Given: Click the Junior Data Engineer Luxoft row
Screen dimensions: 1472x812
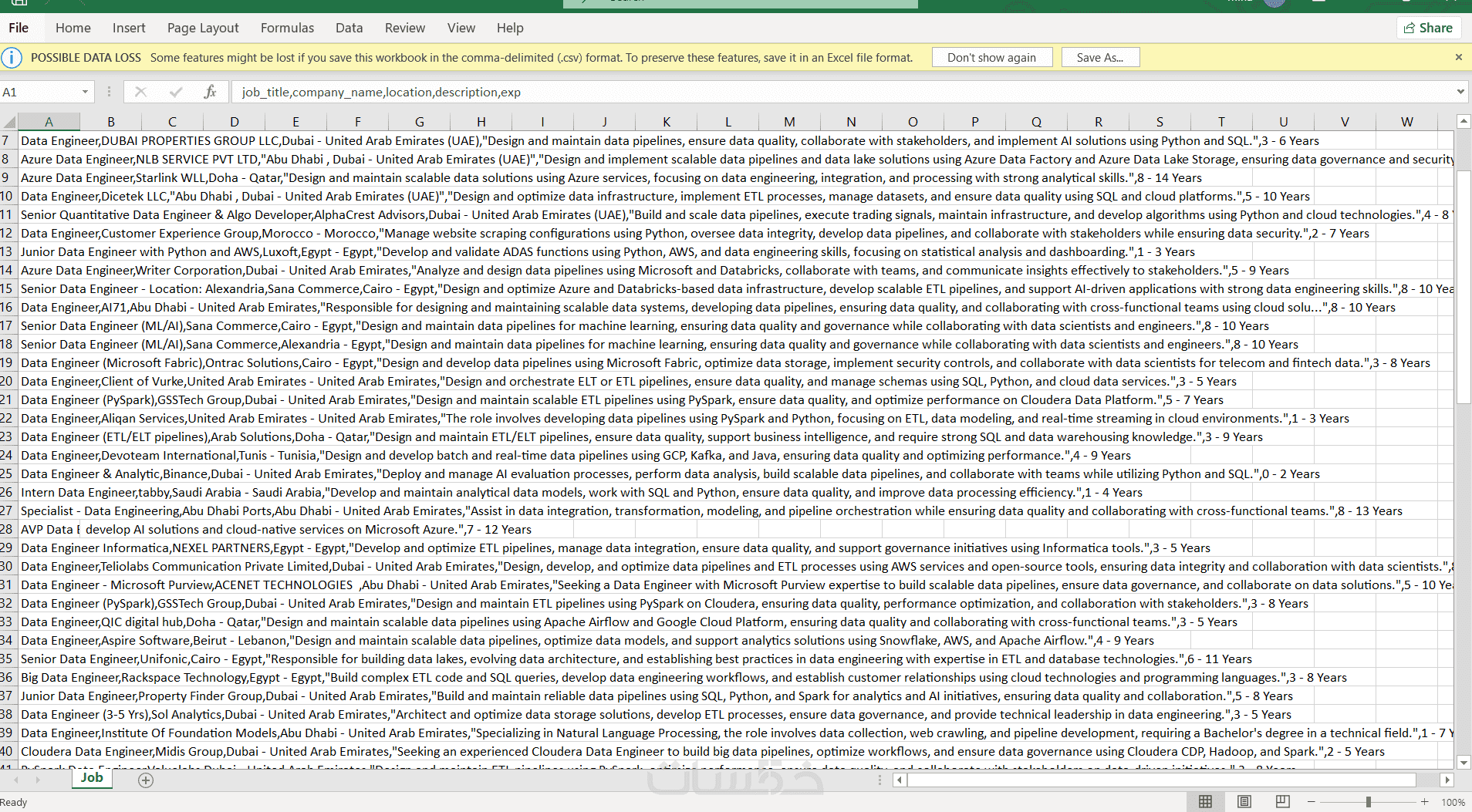Looking at the screenshot, I should 607,251.
